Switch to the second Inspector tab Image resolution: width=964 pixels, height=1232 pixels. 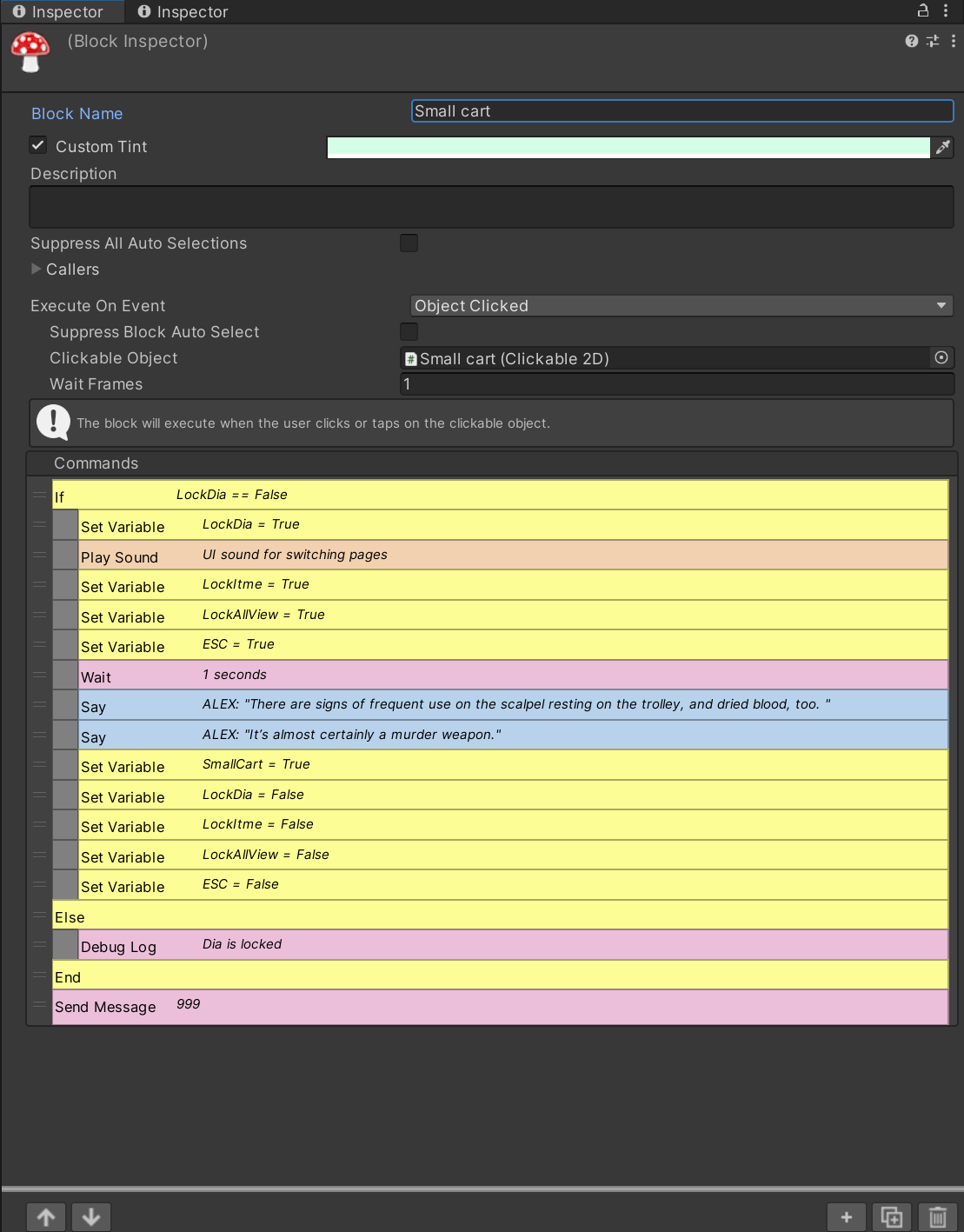[x=183, y=11]
